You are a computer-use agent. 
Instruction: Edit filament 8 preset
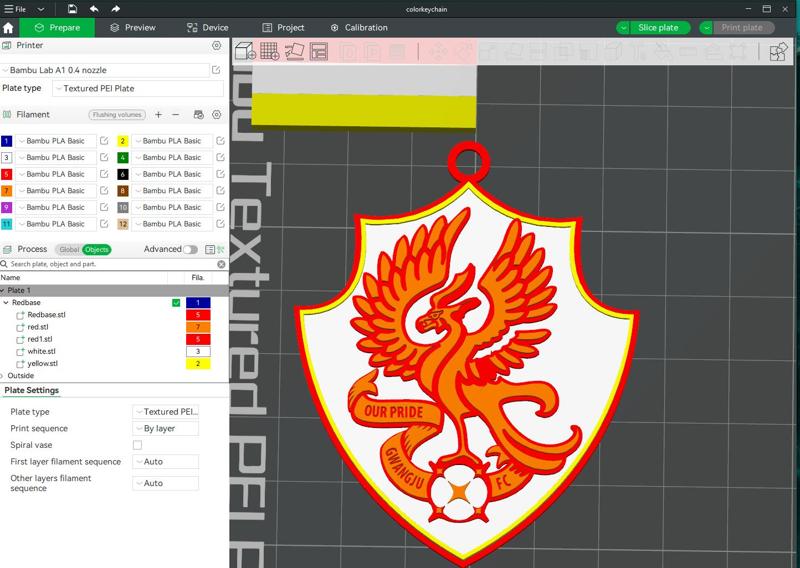click(220, 190)
